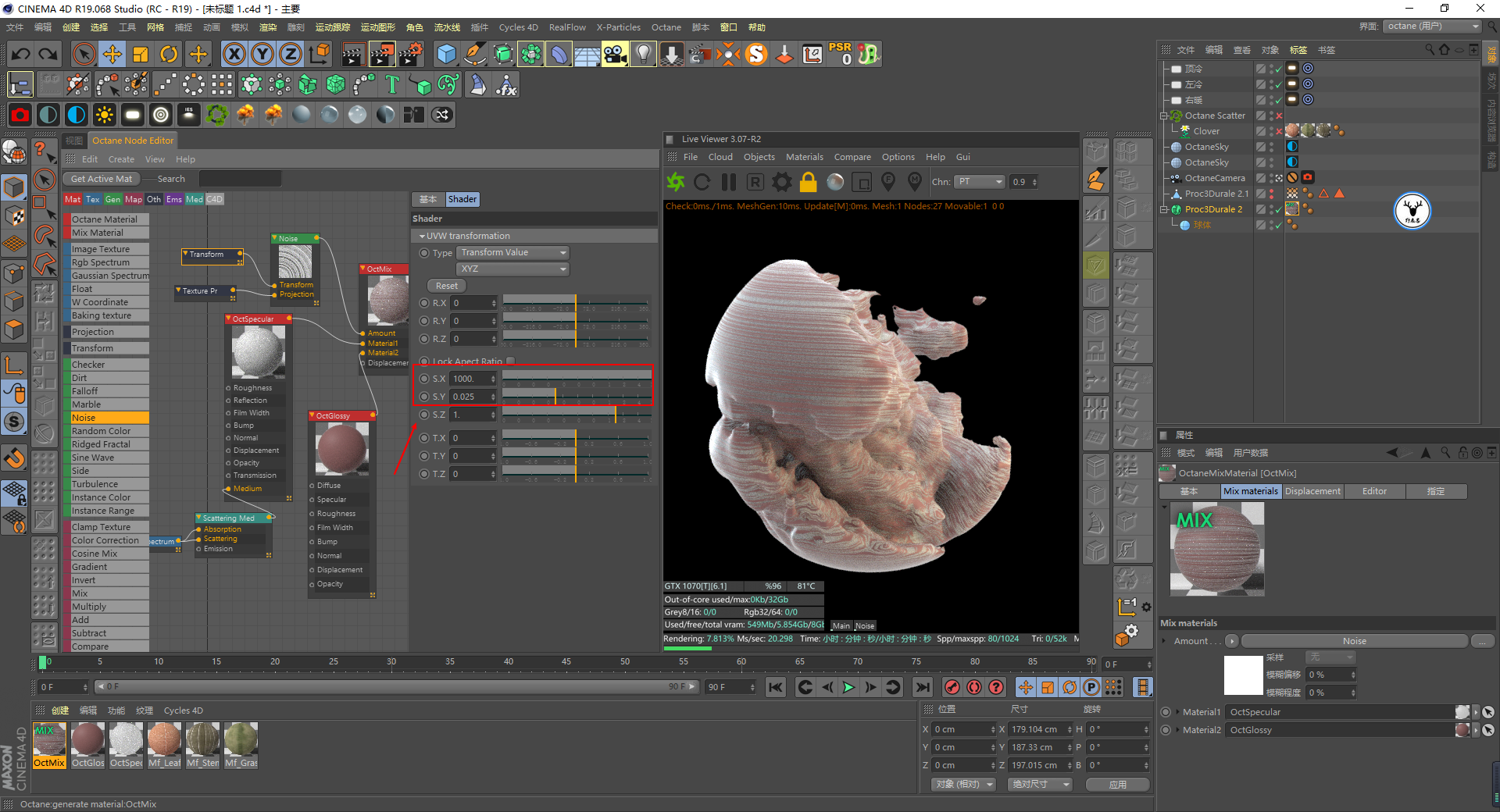1500x812 pixels.
Task: Click the X-axis lock icon
Action: click(234, 54)
